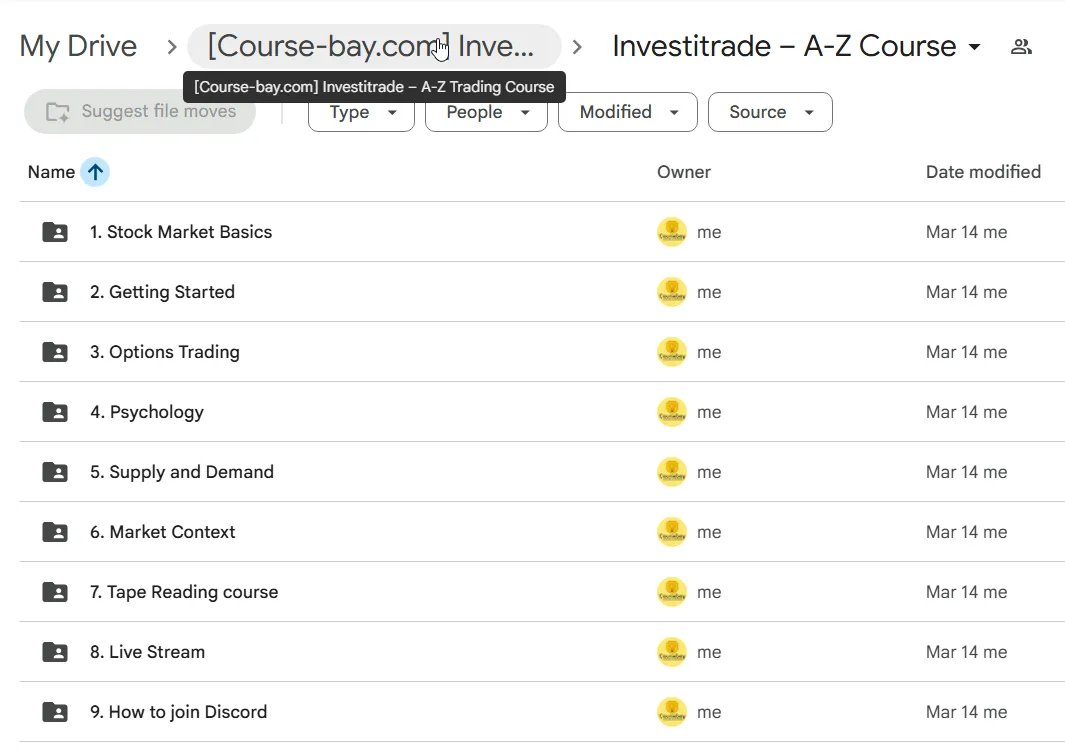Viewport: 1065px width, 754px height.
Task: Click the folder icon beside Psychology
Action: coord(55,412)
